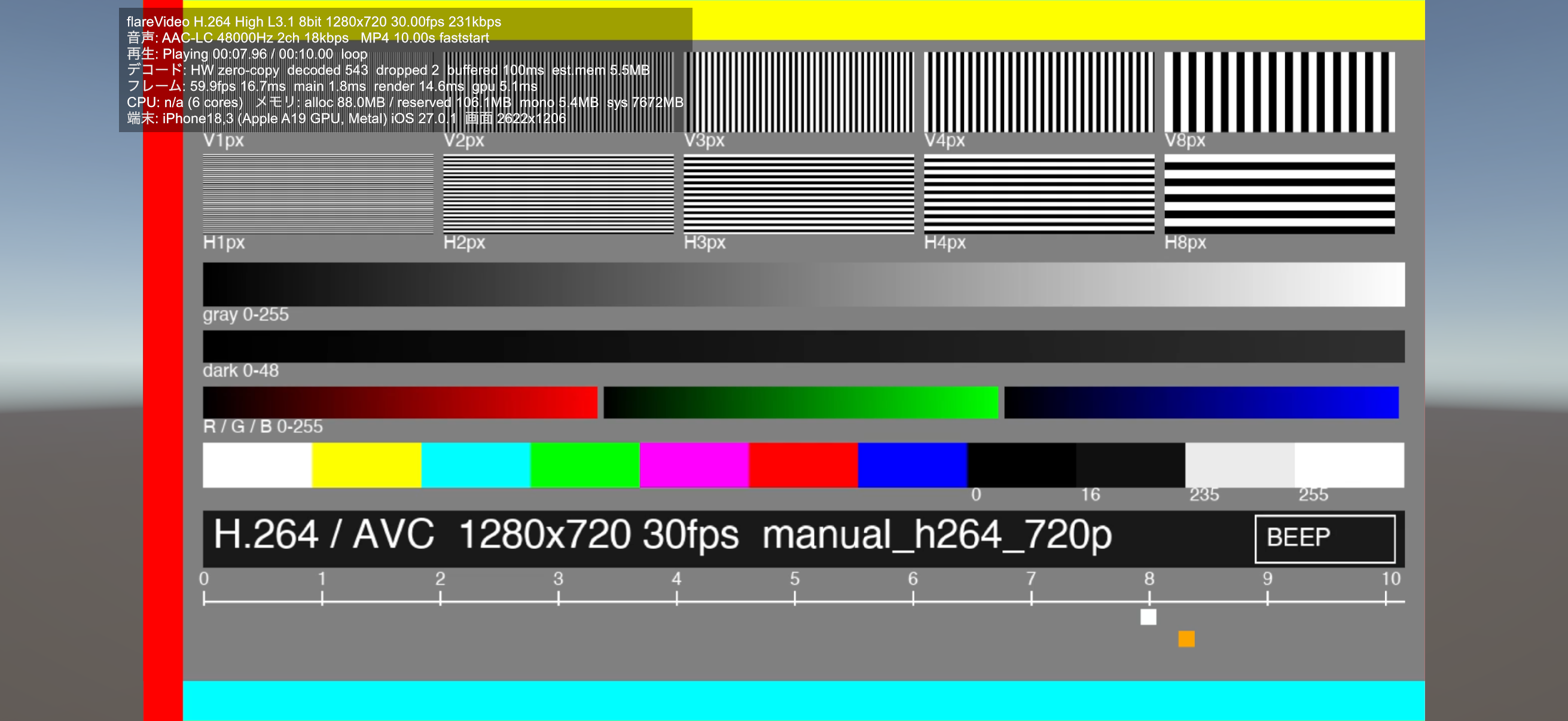The width and height of the screenshot is (1568, 721).
Task: Click the BEEP indicator box
Action: click(1325, 539)
